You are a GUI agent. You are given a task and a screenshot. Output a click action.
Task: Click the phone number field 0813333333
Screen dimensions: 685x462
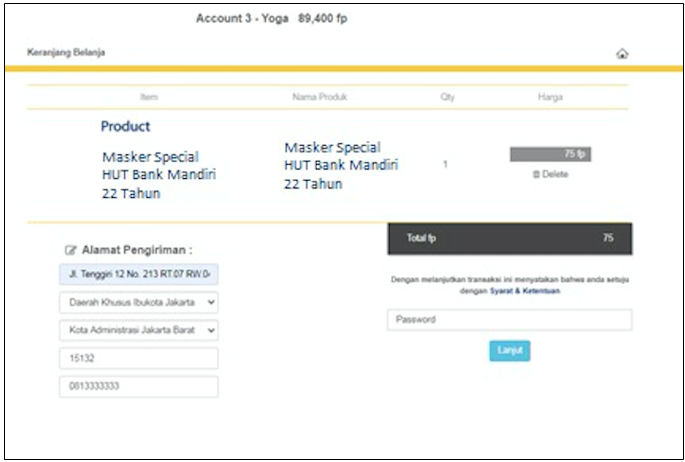coord(139,386)
